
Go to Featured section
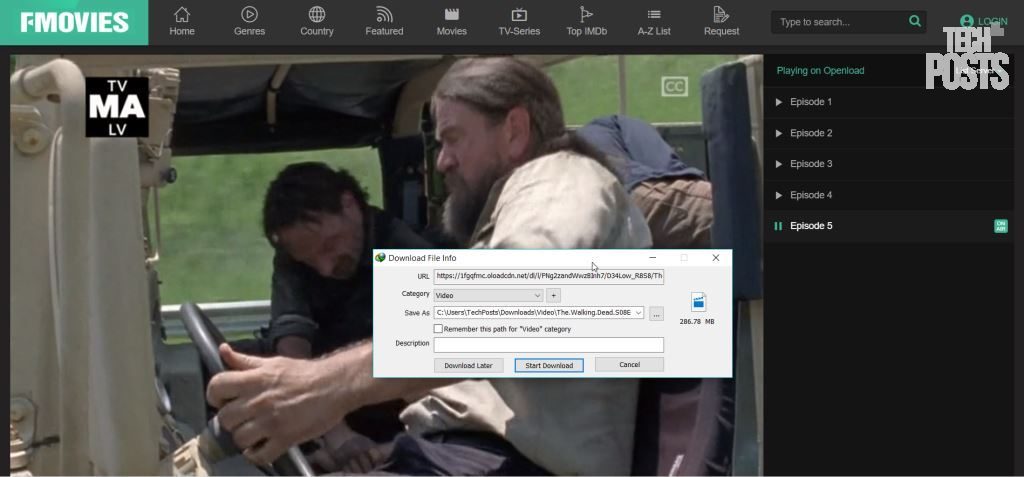[384, 22]
